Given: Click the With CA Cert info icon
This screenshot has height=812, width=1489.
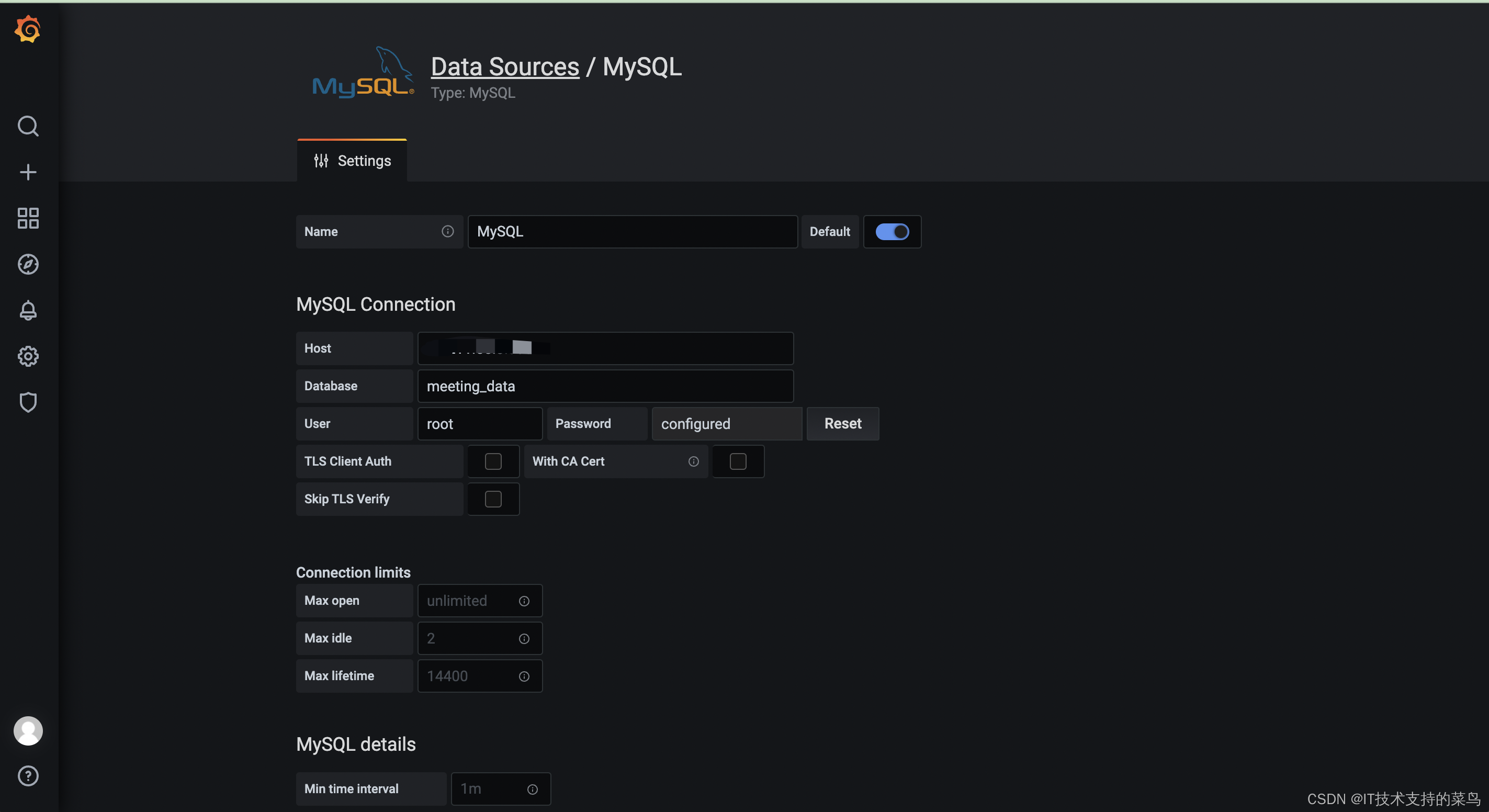Looking at the screenshot, I should 694,461.
